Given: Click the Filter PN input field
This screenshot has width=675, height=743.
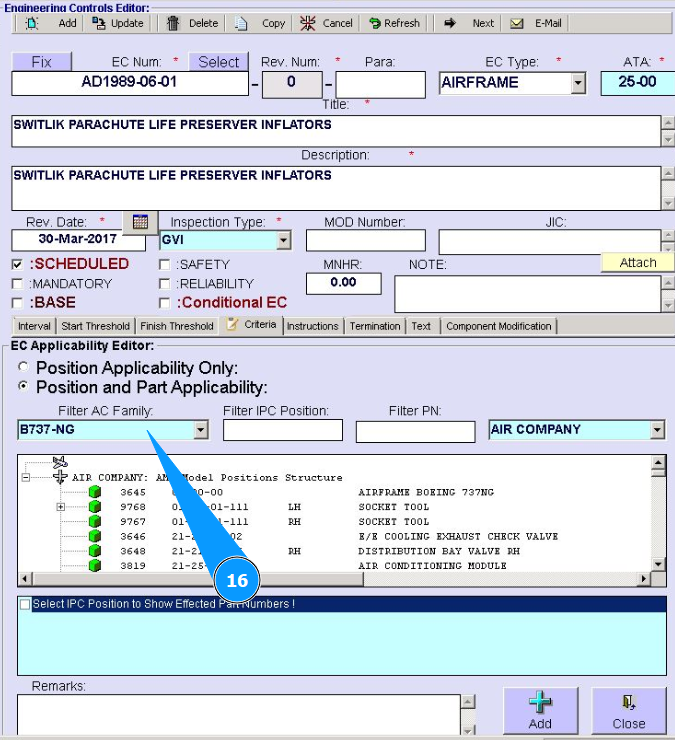Looking at the screenshot, I should [415, 432].
